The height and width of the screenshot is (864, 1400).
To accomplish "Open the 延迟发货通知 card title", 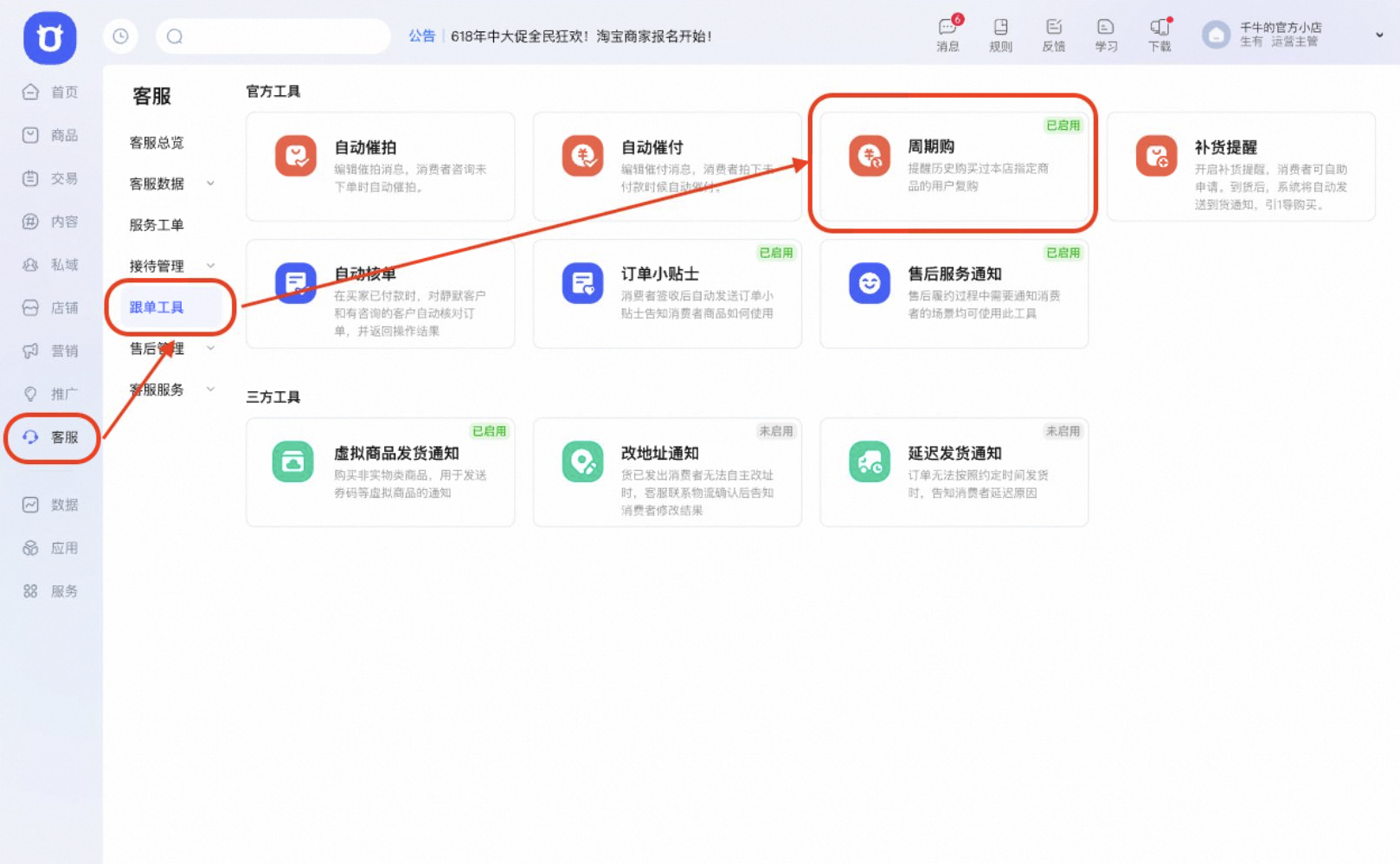I will pos(954,454).
